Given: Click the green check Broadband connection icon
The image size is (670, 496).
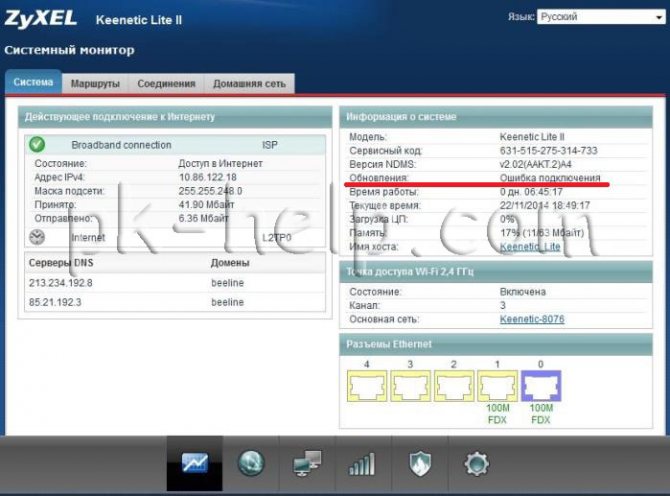Looking at the screenshot, I should click(x=37, y=144).
